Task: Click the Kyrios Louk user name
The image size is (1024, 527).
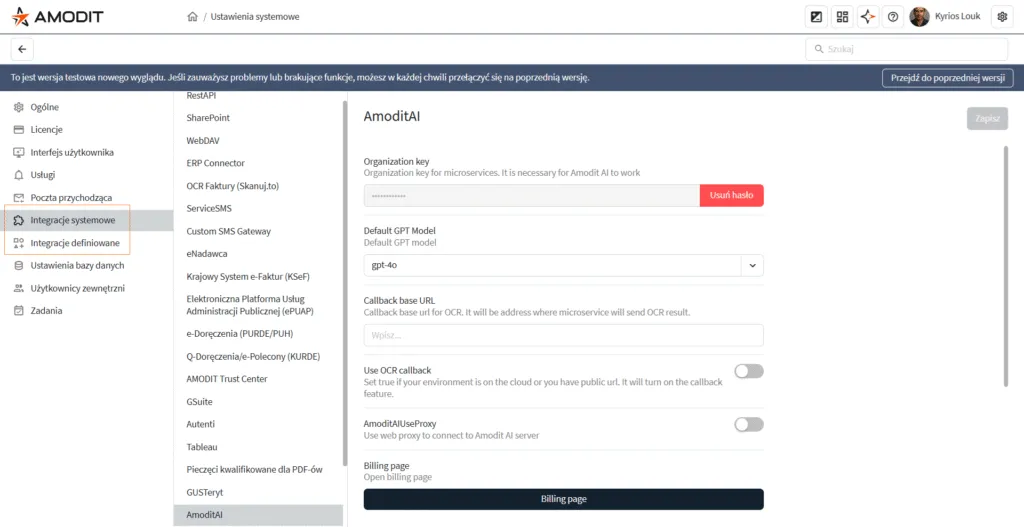Action: pyautogui.click(x=957, y=17)
